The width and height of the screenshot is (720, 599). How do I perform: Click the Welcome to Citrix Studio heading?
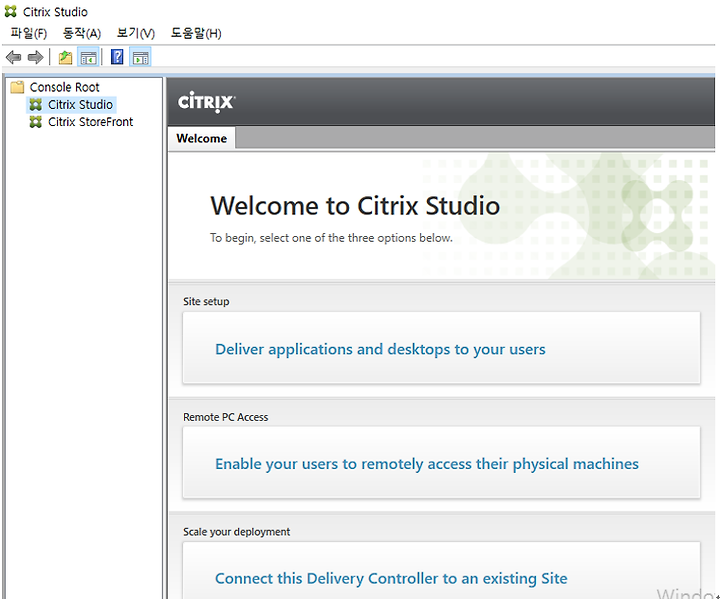[x=355, y=206]
